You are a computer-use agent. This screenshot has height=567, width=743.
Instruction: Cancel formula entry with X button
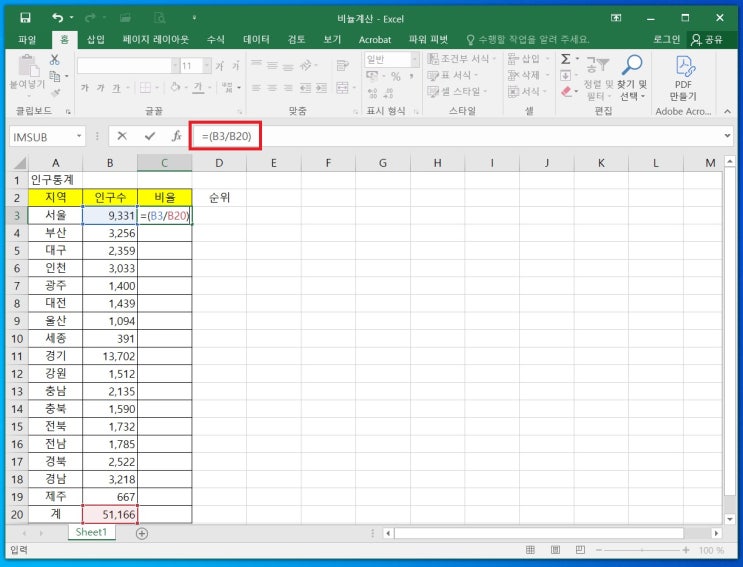click(x=122, y=136)
